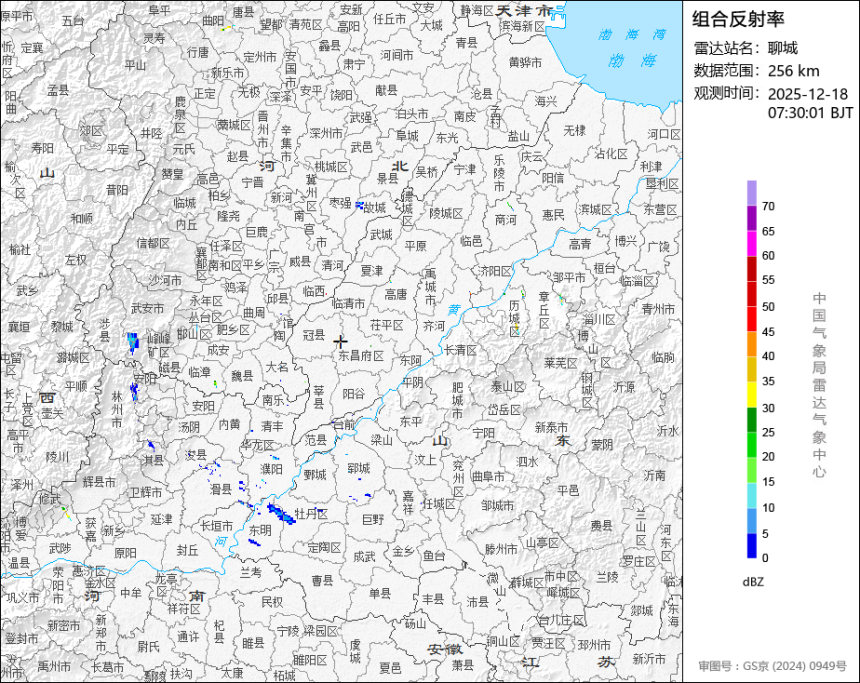Click the 邹平市 map label
The height and width of the screenshot is (683, 860).
point(569,278)
